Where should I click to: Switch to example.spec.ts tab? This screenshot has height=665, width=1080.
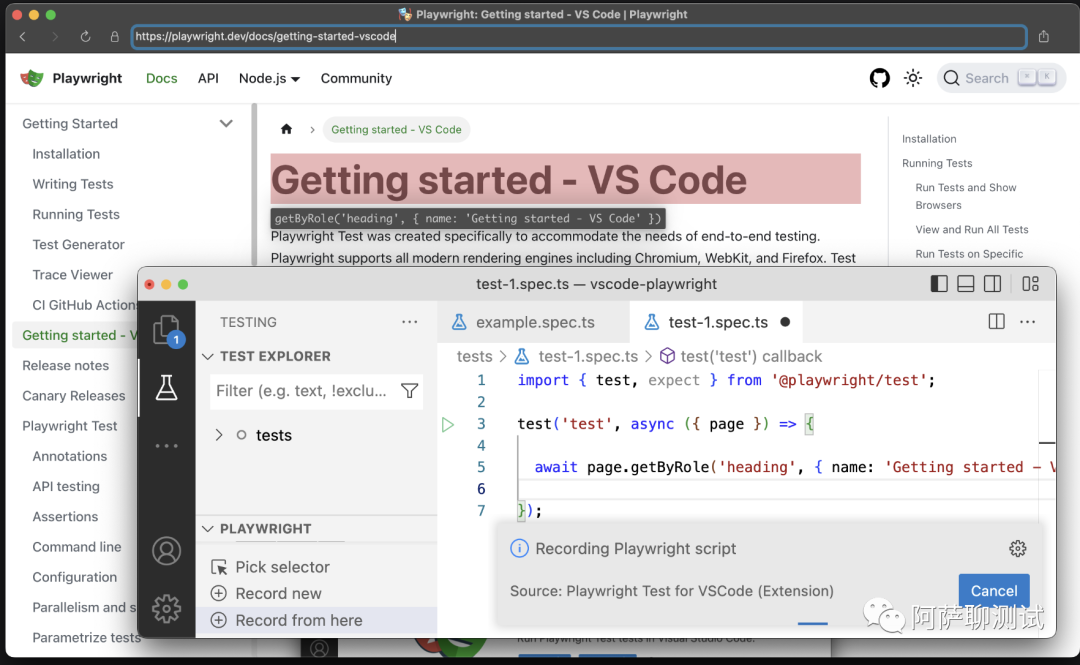tap(533, 322)
